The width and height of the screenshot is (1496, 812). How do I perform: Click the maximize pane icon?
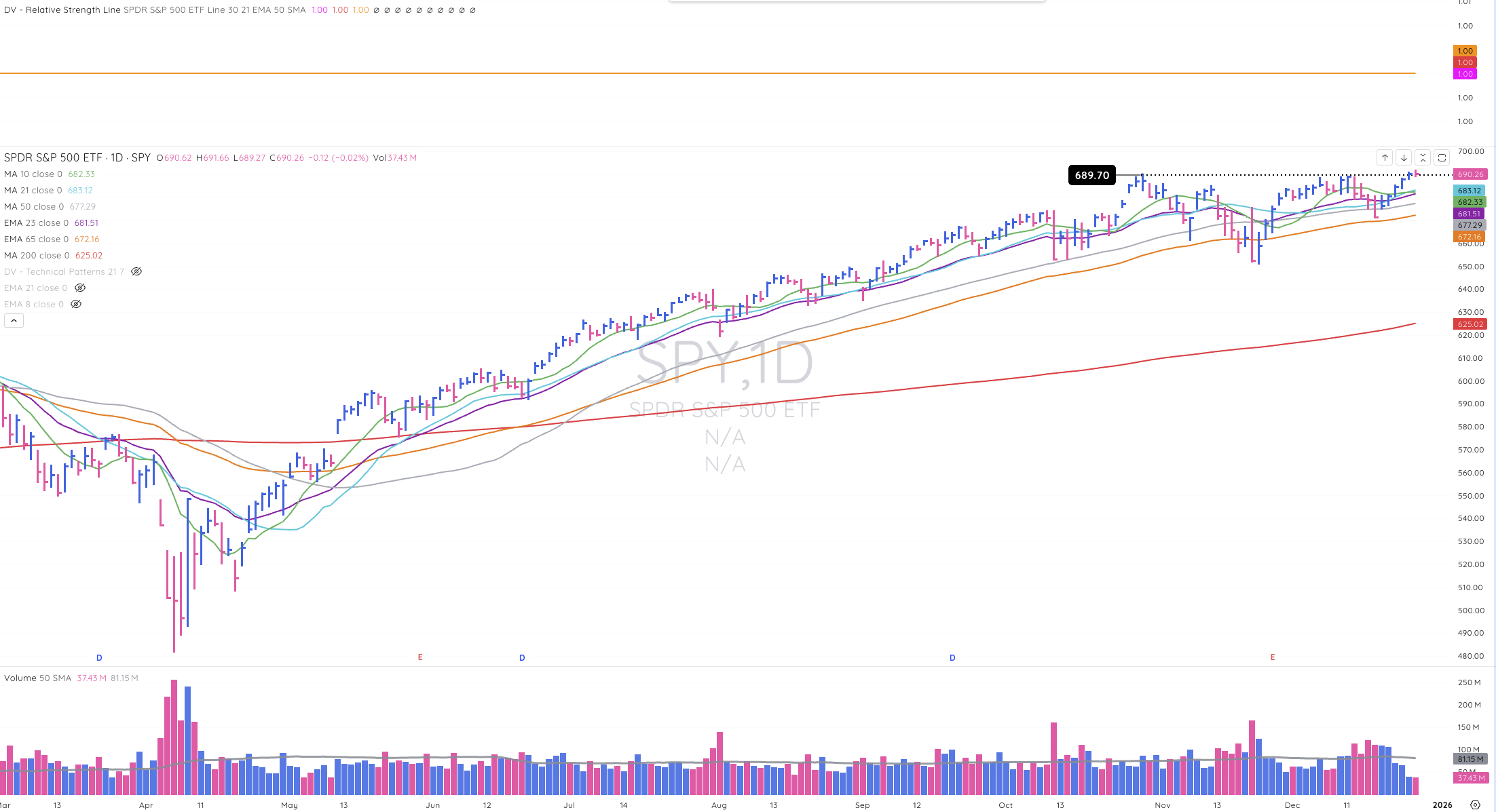click(1442, 157)
